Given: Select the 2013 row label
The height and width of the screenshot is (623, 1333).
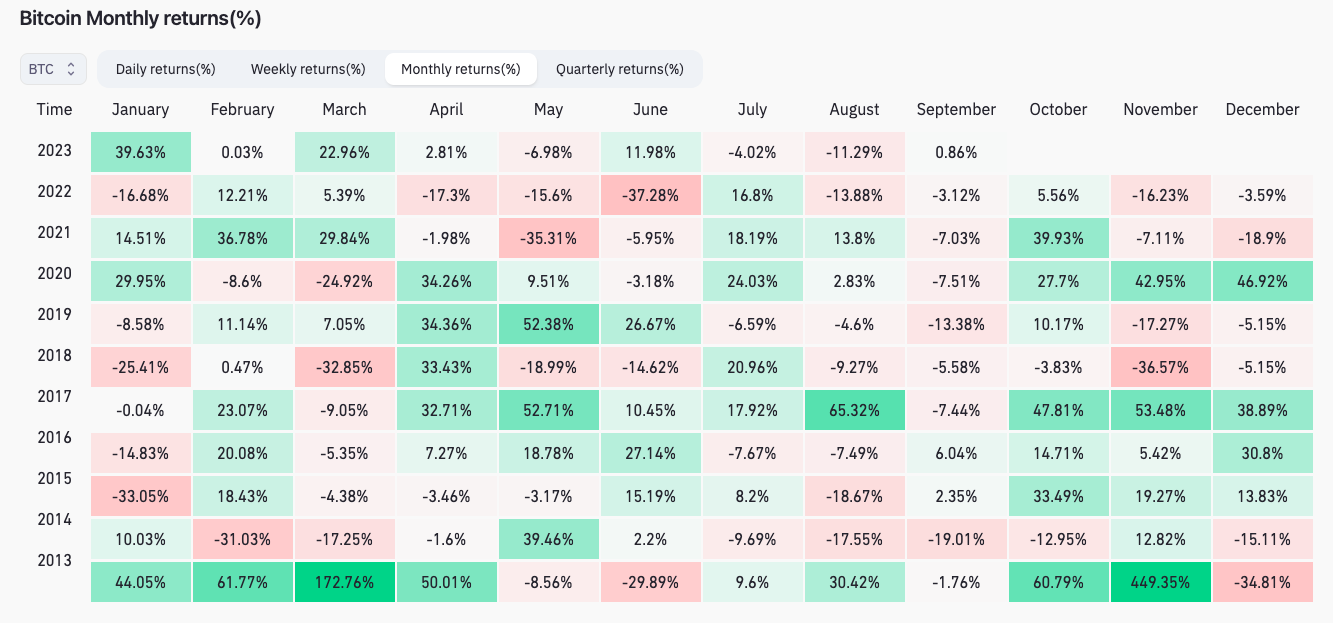Looking at the screenshot, I should (x=54, y=560).
